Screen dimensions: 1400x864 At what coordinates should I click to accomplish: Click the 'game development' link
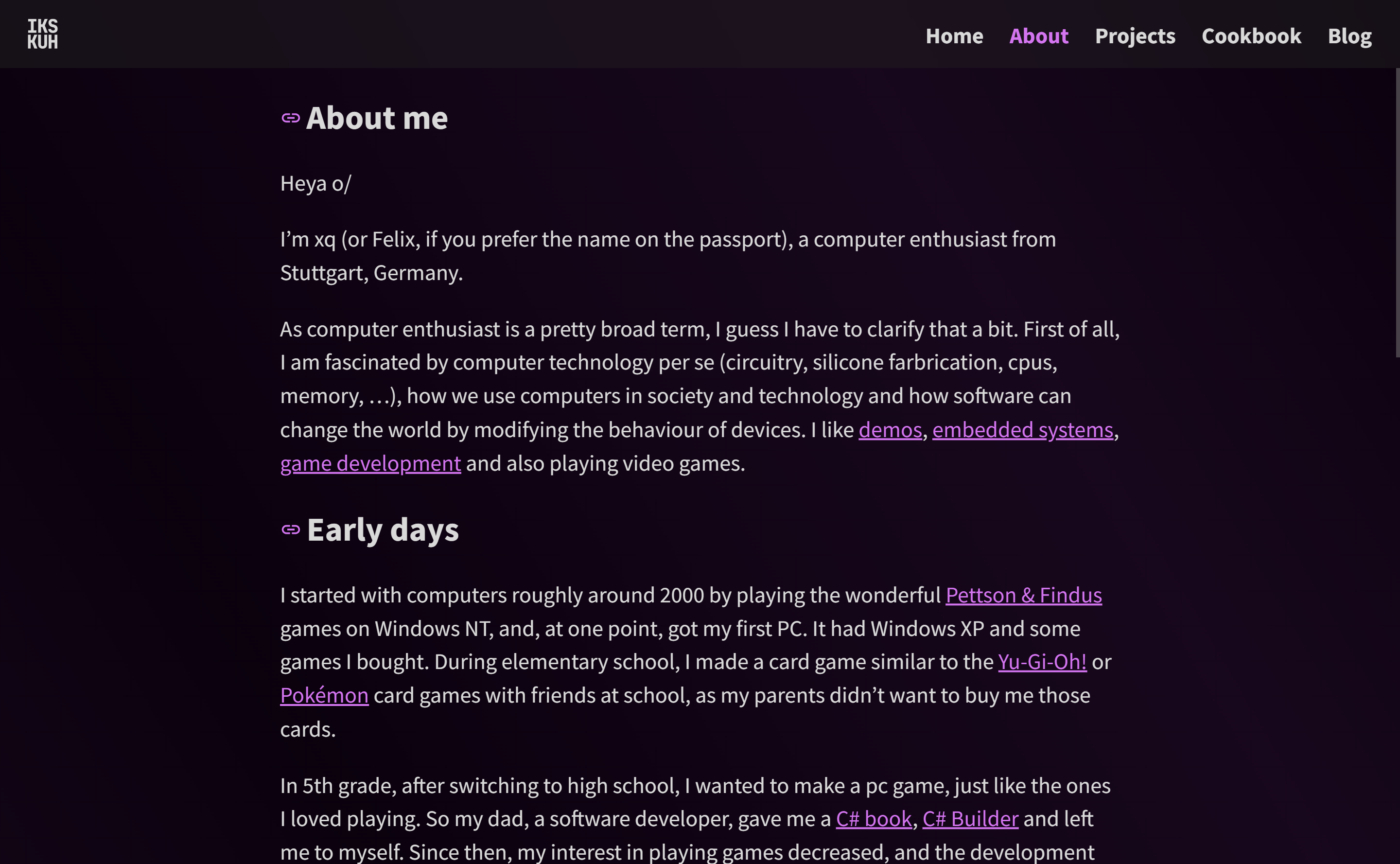pyautogui.click(x=370, y=463)
